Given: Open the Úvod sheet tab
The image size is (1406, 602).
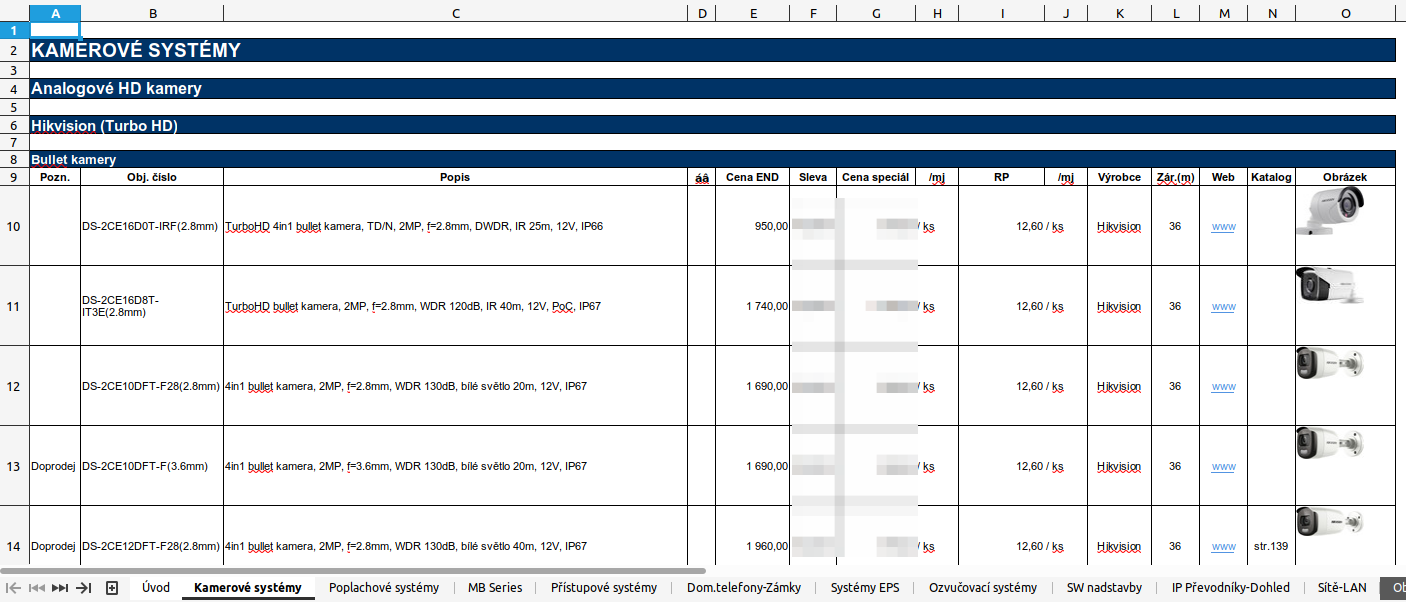Looking at the screenshot, I should pyautogui.click(x=155, y=588).
